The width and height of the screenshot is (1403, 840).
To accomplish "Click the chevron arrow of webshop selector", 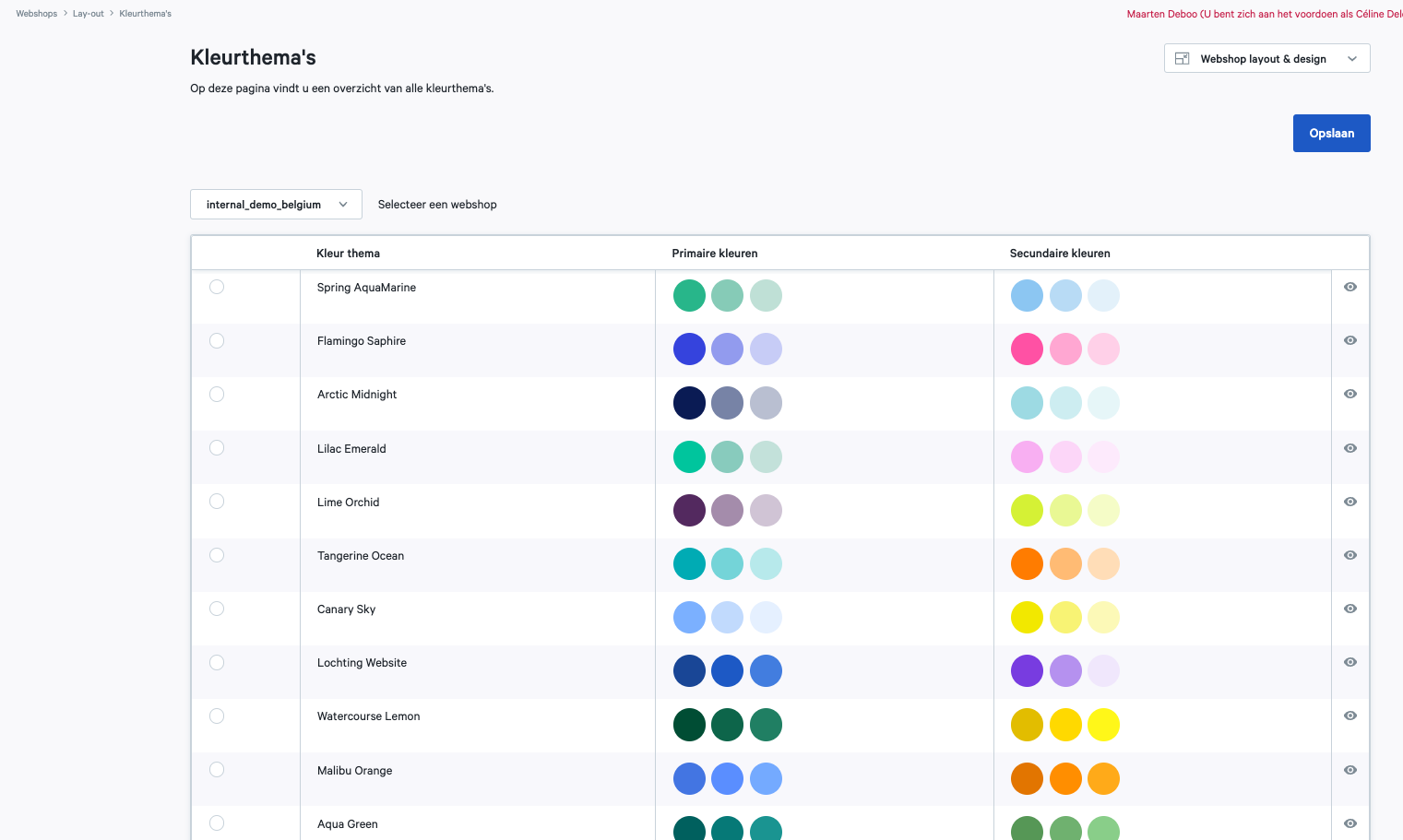I will tap(343, 205).
